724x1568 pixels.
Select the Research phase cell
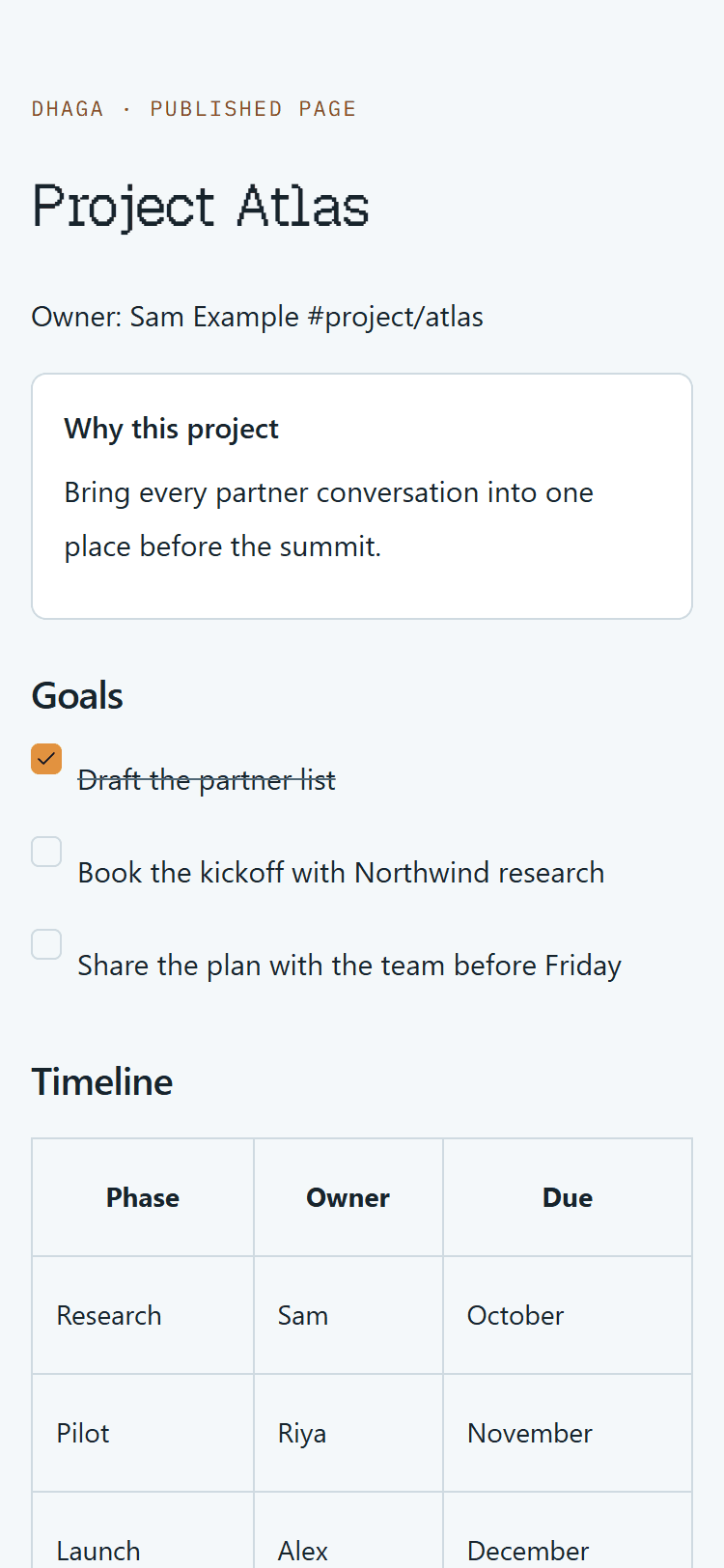point(143,1315)
